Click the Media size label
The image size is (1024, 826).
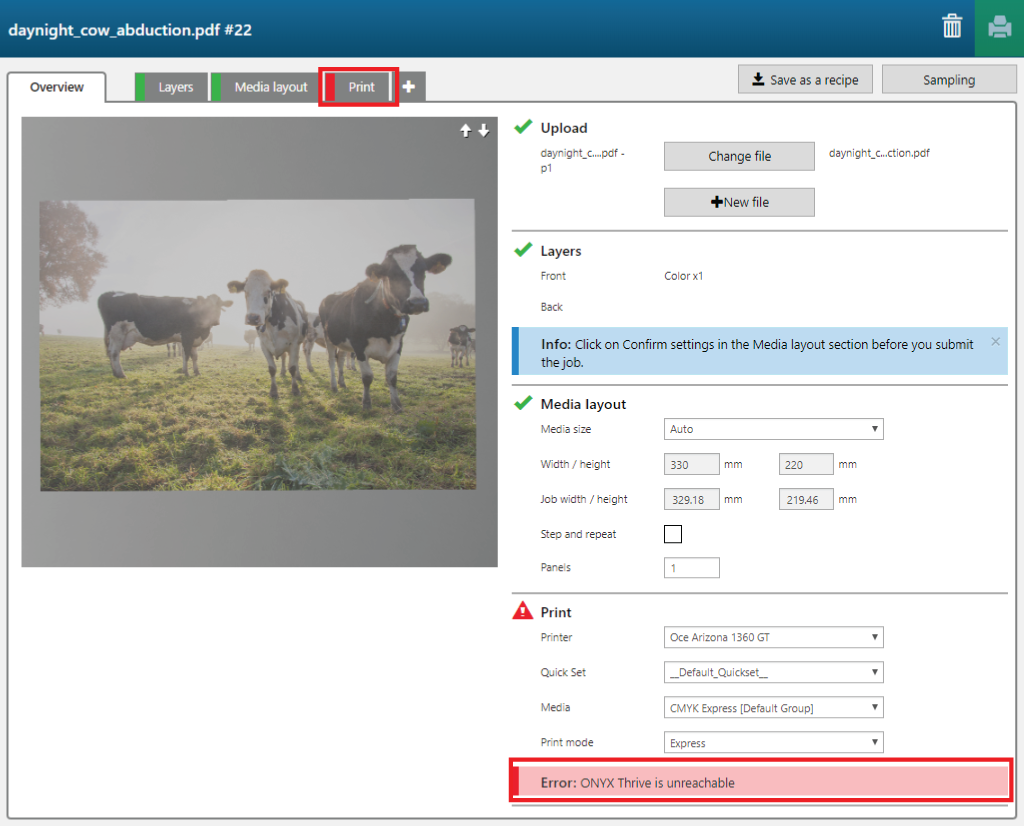pos(566,429)
